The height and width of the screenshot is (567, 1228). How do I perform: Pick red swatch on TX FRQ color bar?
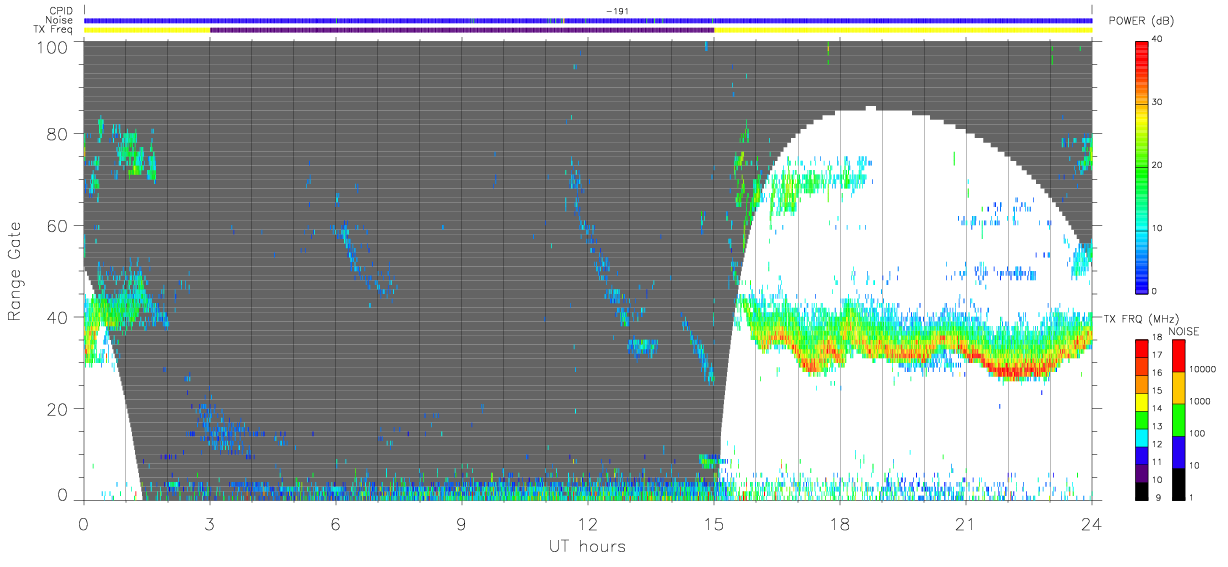click(x=1142, y=348)
